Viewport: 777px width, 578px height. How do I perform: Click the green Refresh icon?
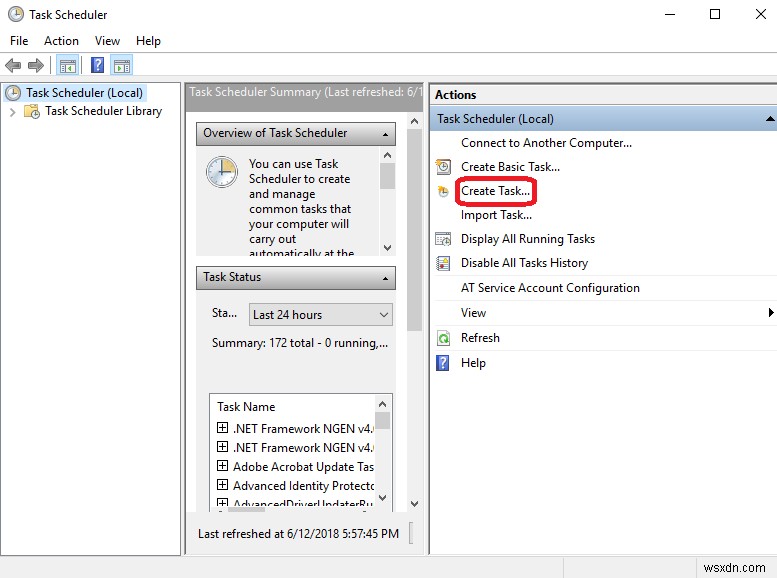coord(443,338)
